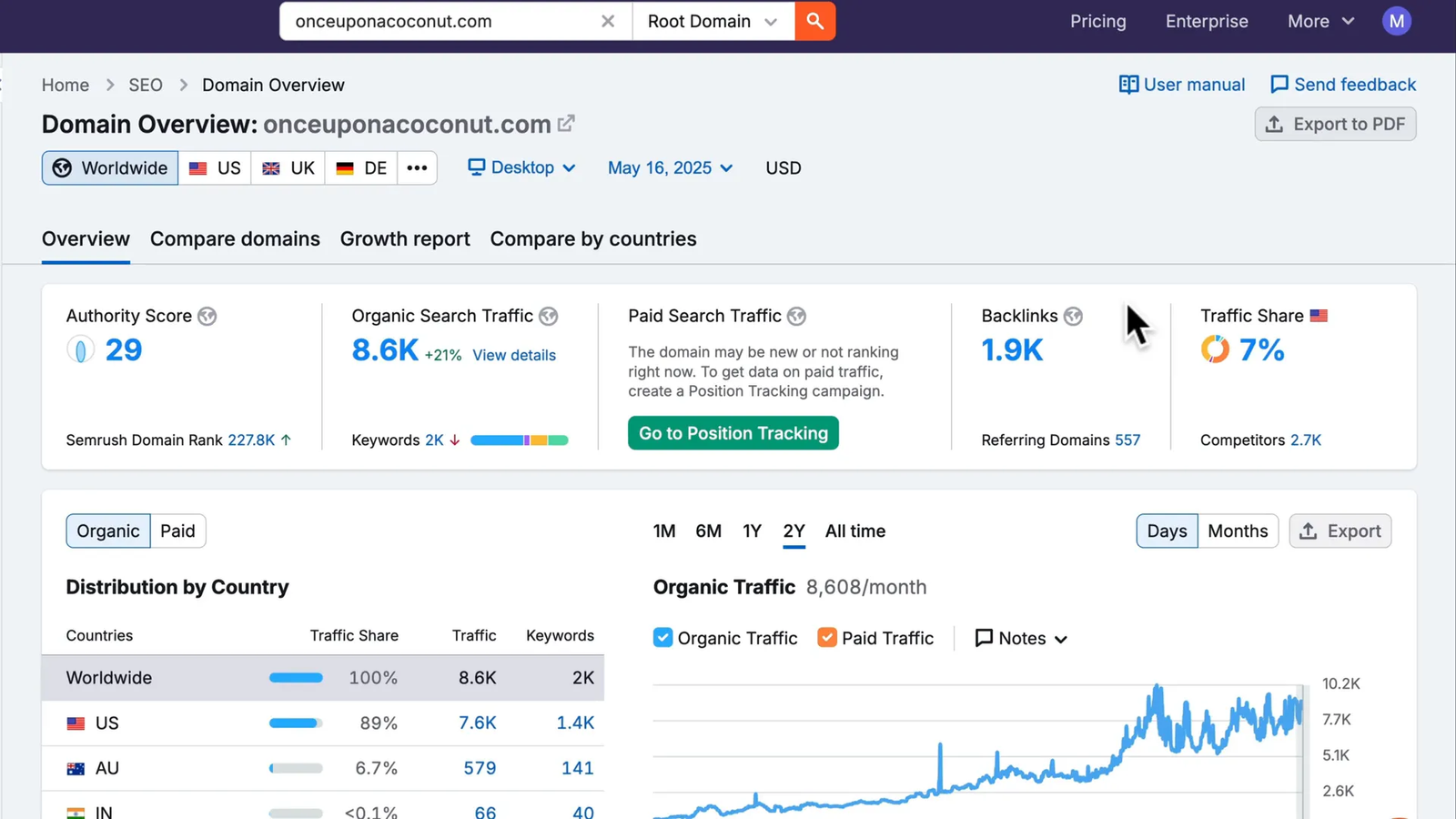Click the US flag in country table
Image resolution: width=1456 pixels, height=819 pixels.
pyautogui.click(x=76, y=723)
